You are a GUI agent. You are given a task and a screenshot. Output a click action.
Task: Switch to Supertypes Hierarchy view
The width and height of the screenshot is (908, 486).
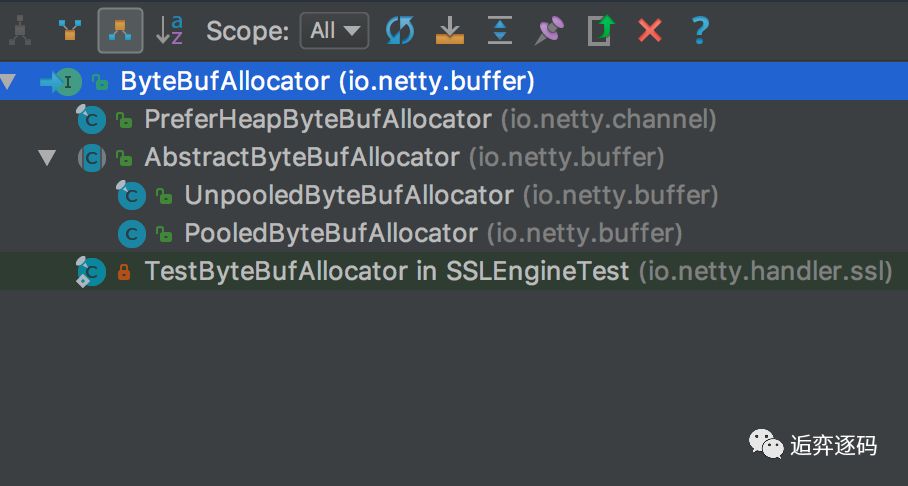[x=69, y=31]
